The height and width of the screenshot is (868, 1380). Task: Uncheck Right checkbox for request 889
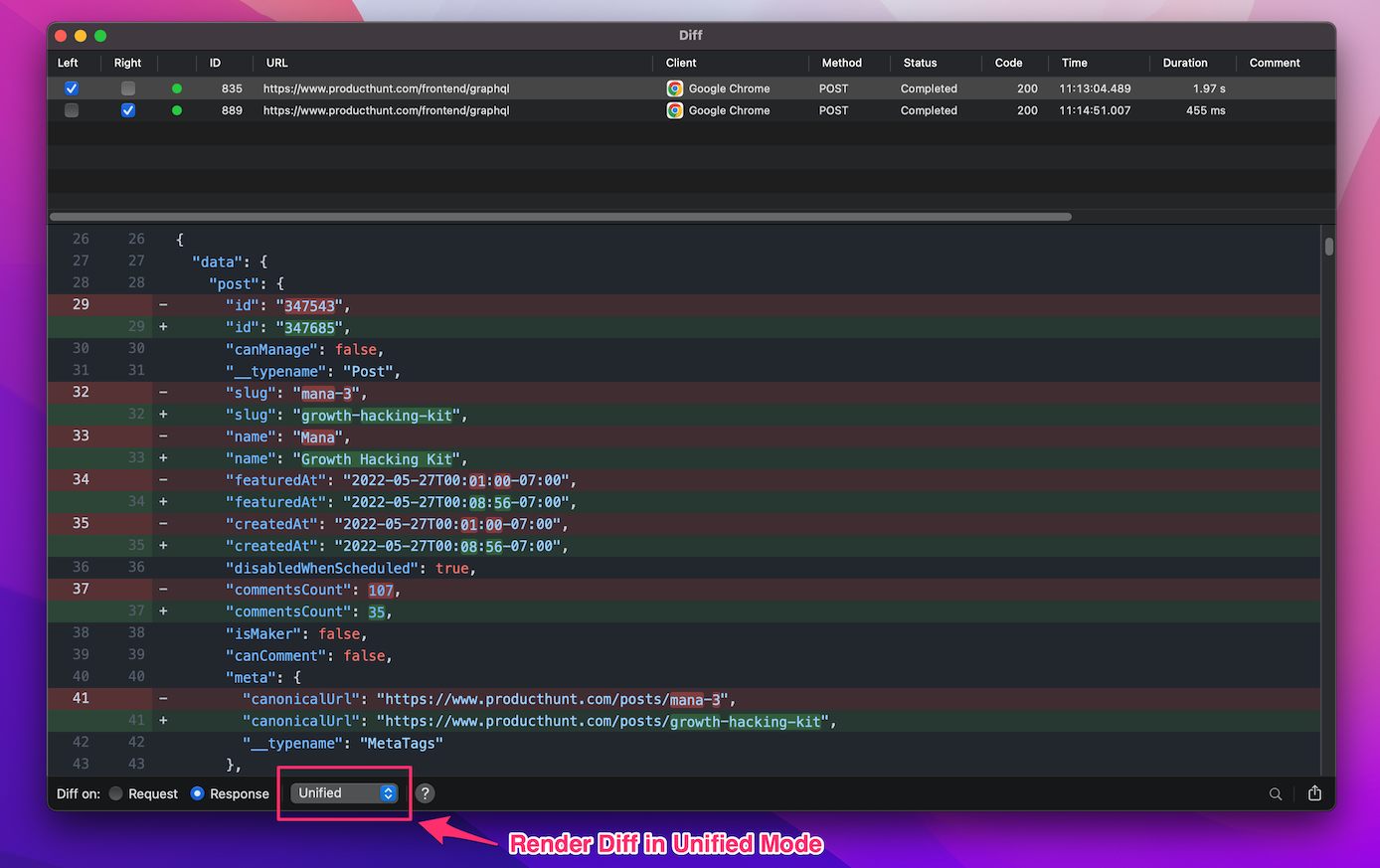[x=128, y=110]
